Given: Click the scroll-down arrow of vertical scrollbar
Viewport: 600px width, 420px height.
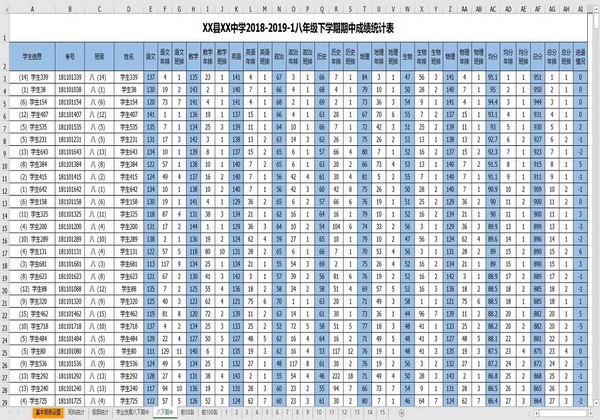Looking at the screenshot, I should (x=596, y=403).
